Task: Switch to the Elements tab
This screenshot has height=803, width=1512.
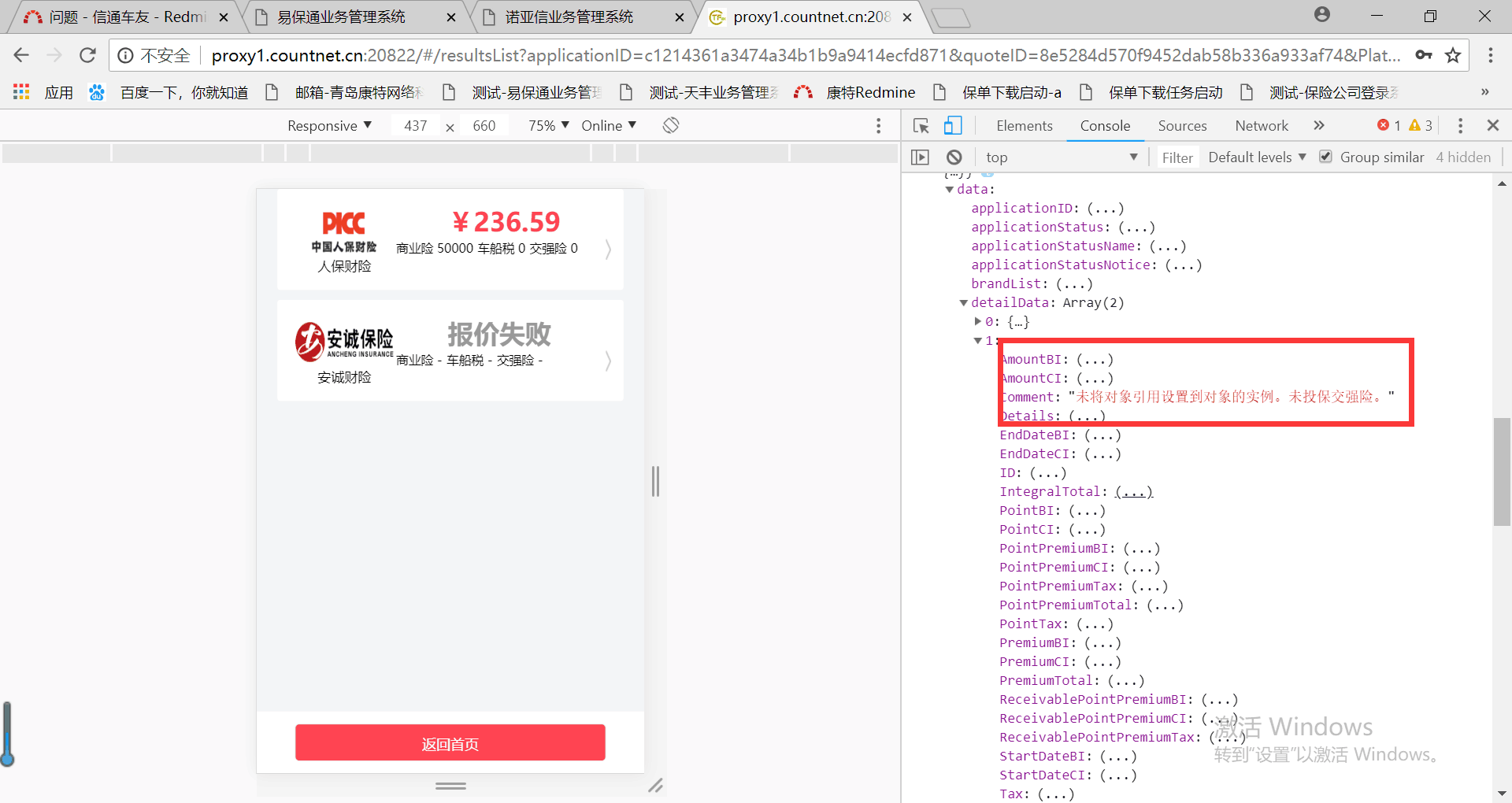Action: pos(1024,126)
